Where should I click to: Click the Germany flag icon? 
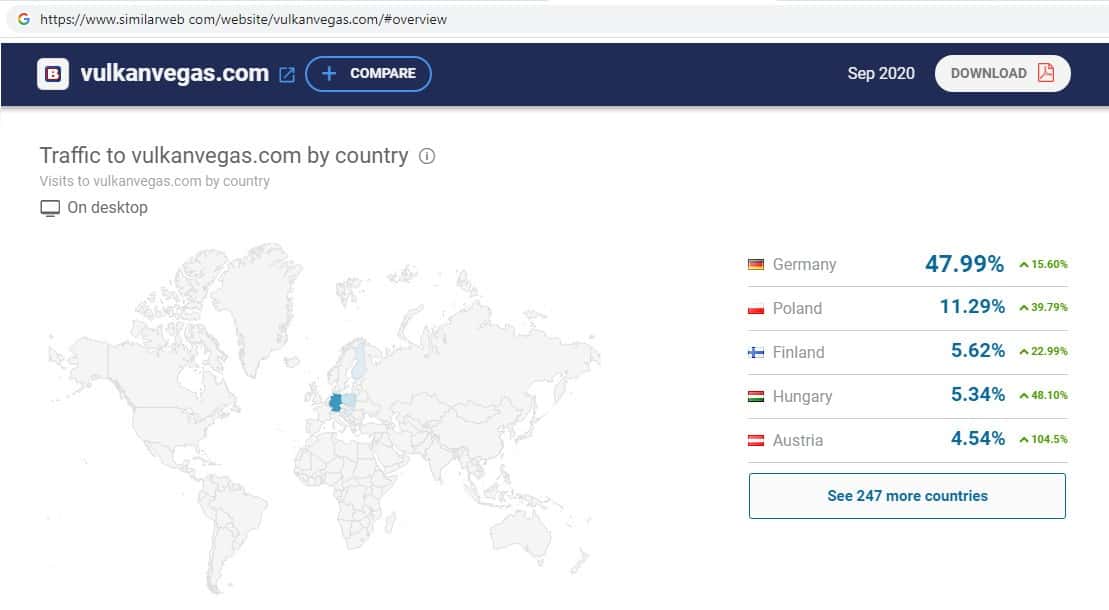[x=756, y=265]
